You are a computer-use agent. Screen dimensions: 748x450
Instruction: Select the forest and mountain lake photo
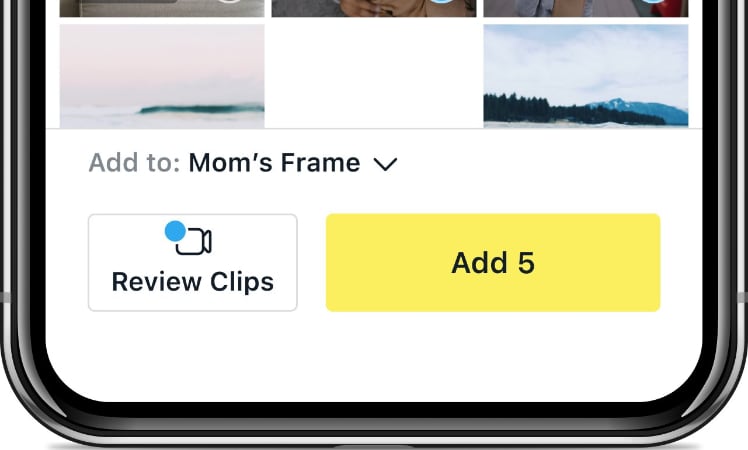(585, 76)
